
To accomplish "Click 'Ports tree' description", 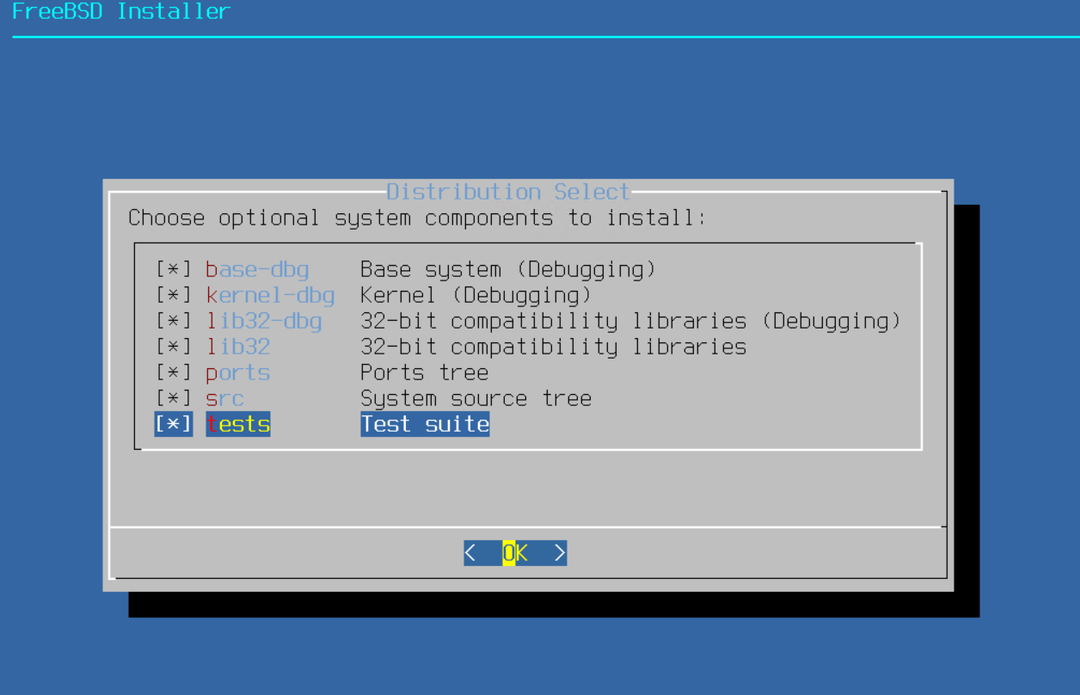I will 424,373.
